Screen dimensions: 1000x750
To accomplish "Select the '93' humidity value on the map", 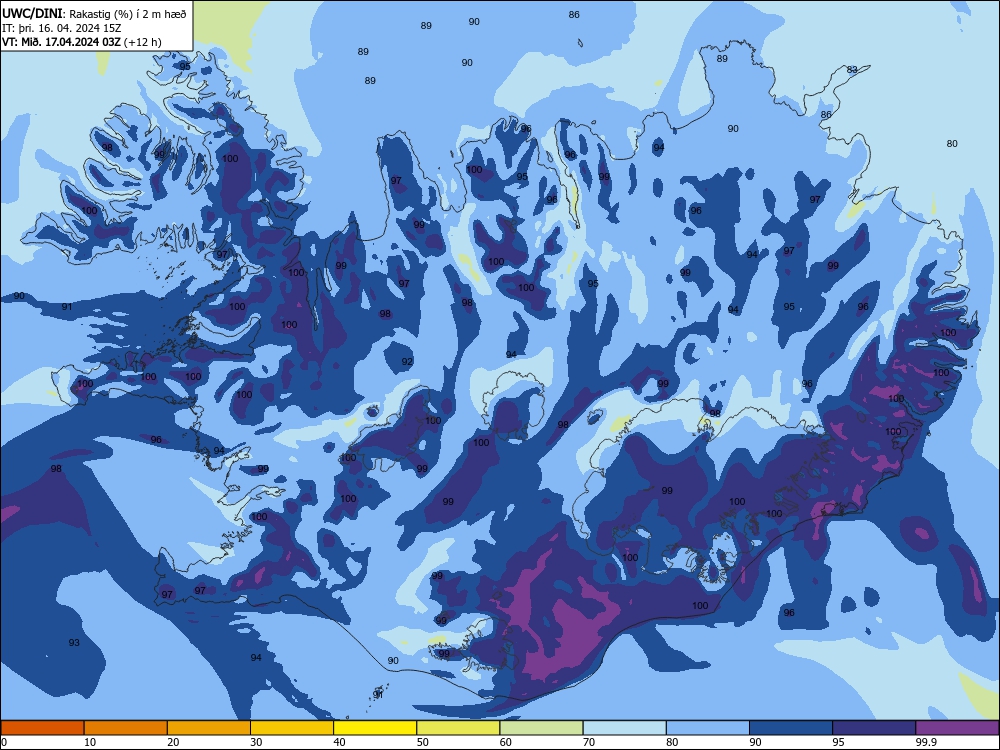I will tap(74, 642).
